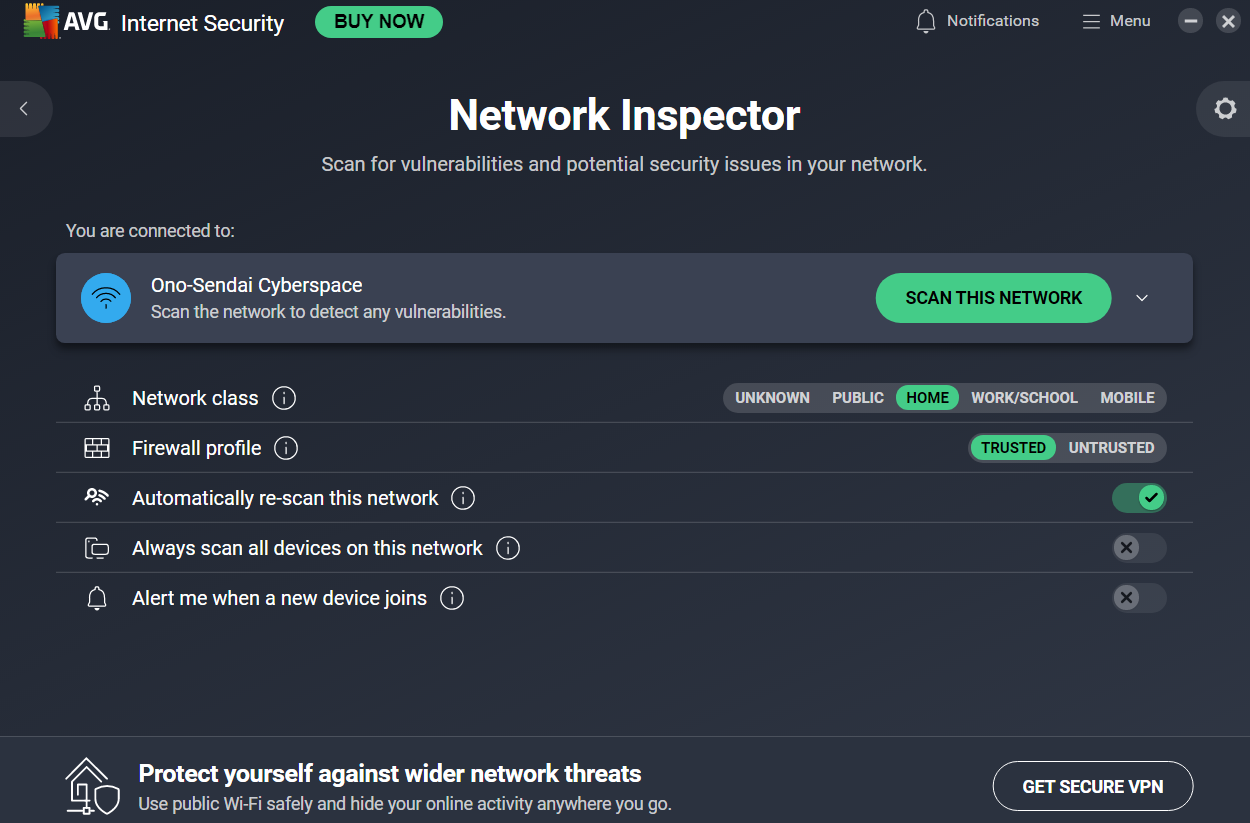Click the new device alert bell icon
This screenshot has height=823, width=1250.
click(97, 598)
